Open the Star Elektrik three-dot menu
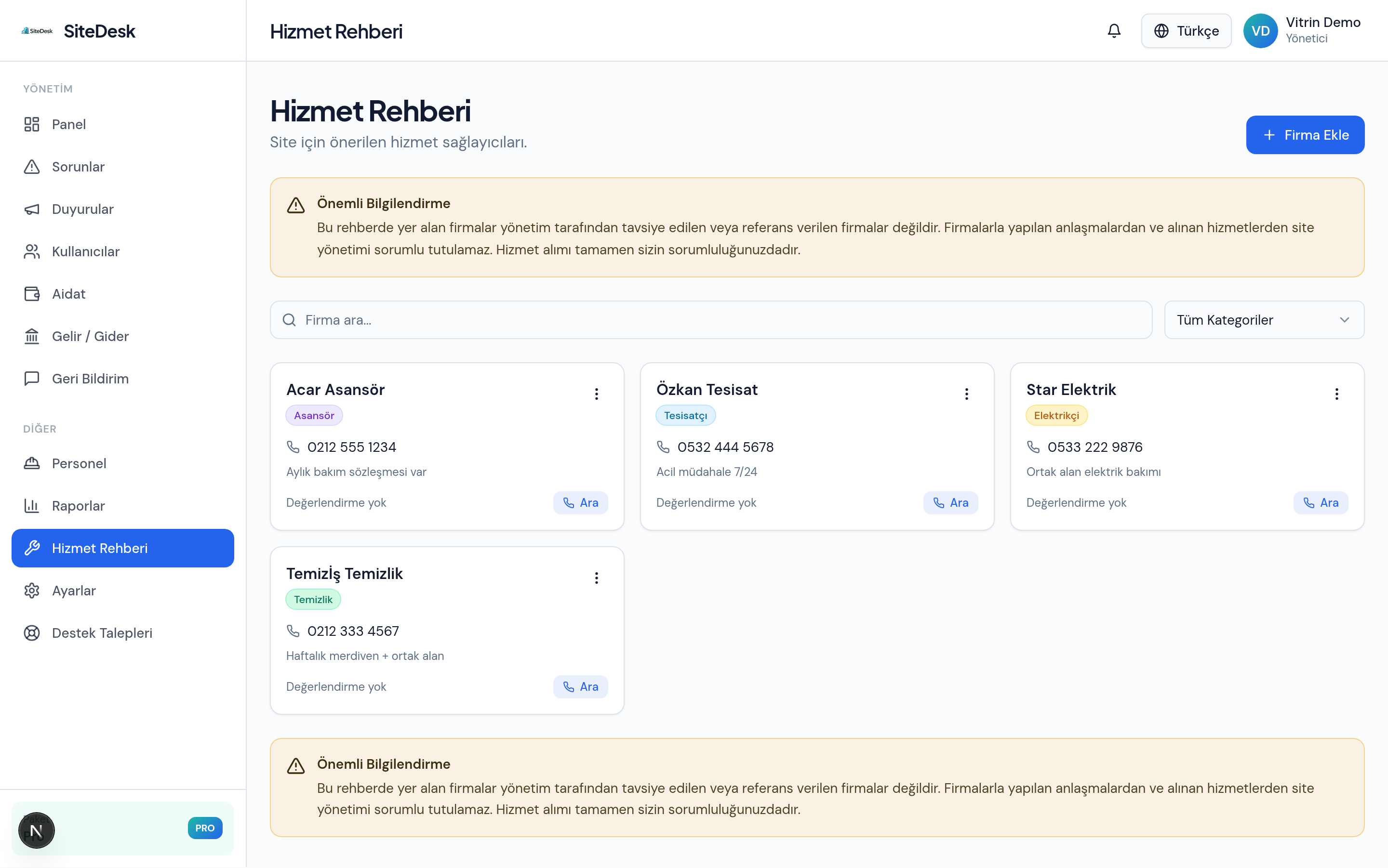This screenshot has height=868, width=1388. 1336,394
